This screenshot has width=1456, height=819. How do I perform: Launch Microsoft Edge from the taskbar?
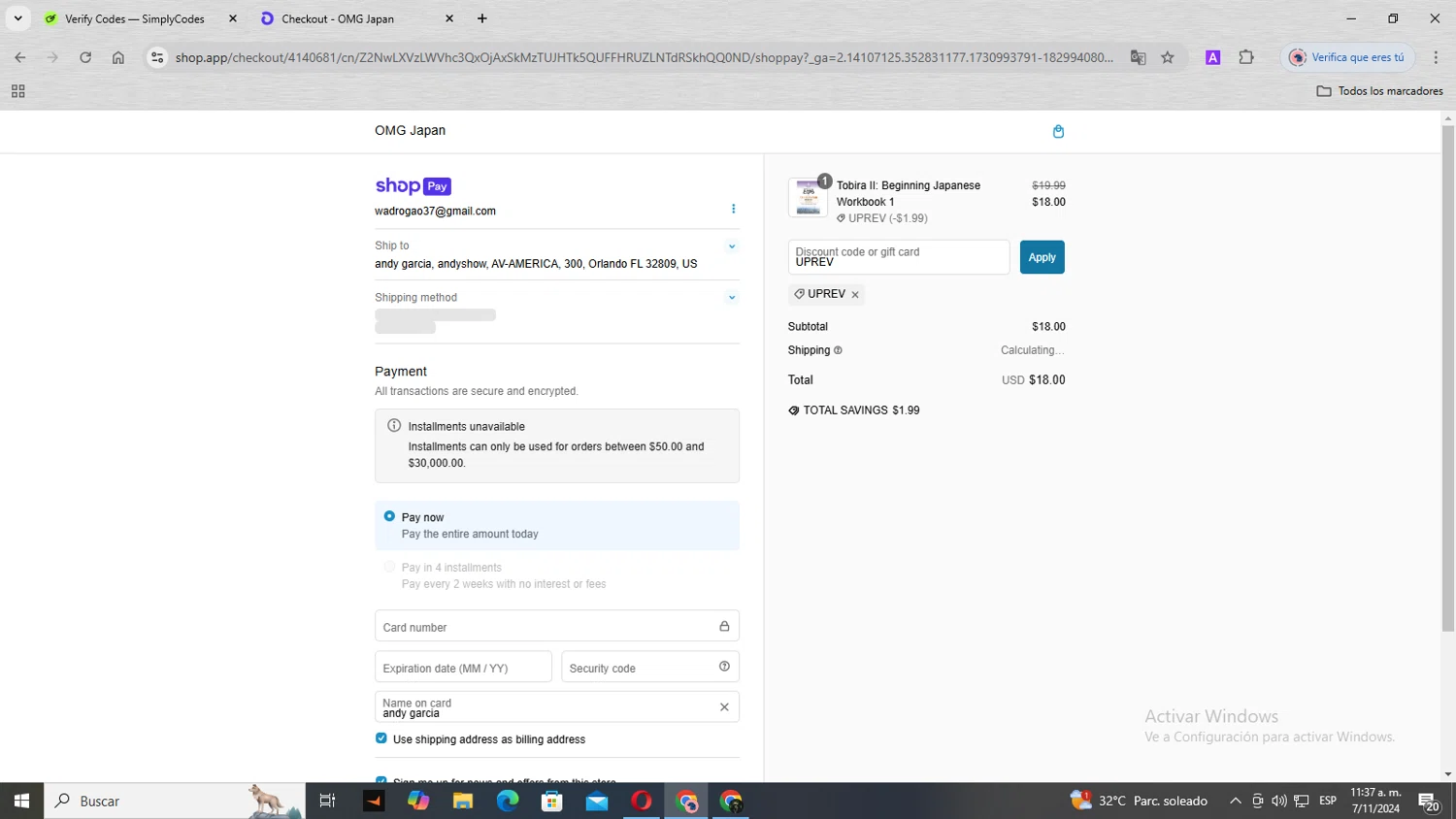[x=508, y=801]
